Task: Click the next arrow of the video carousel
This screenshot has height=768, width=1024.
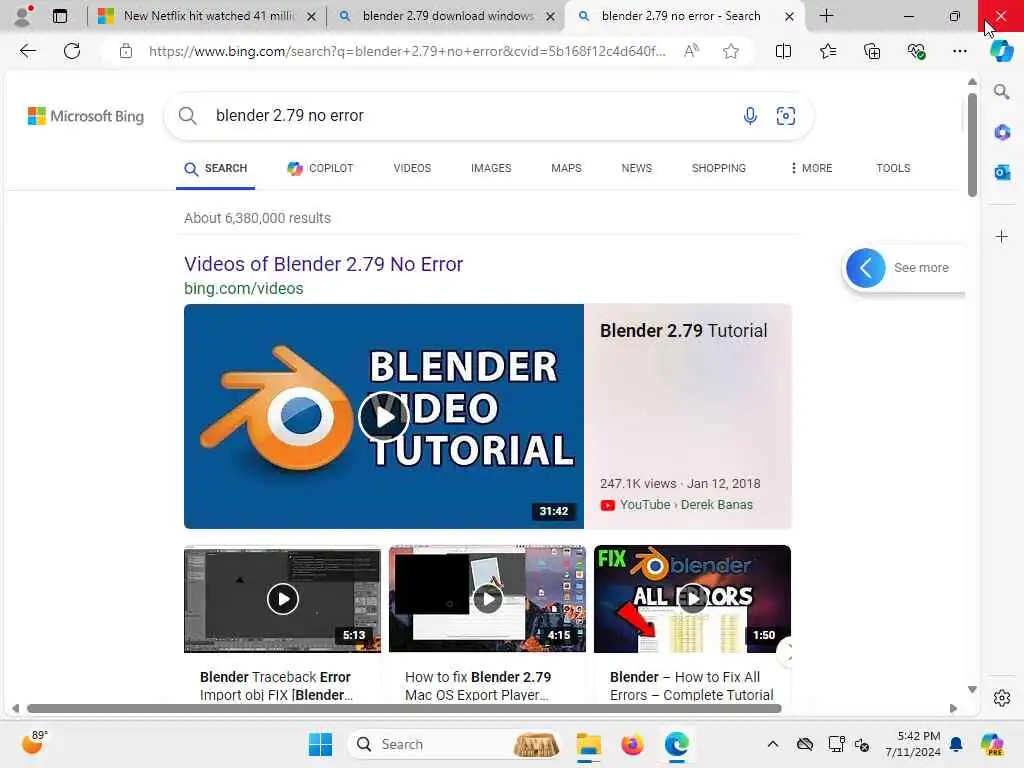Action: point(787,652)
